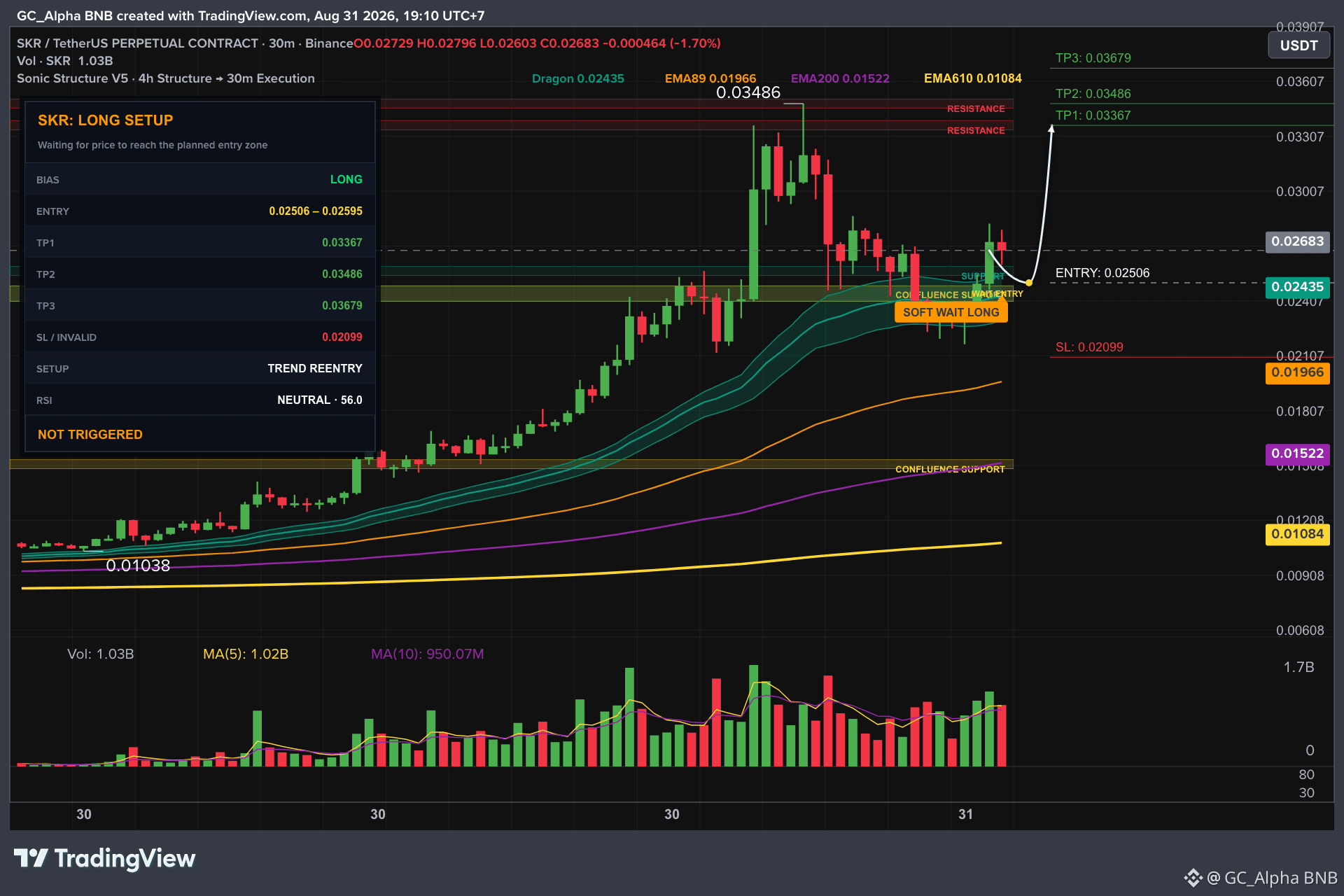This screenshot has height=896, width=1344.
Task: Click the 'NOT TRIGGERED' status text
Action: [90, 435]
